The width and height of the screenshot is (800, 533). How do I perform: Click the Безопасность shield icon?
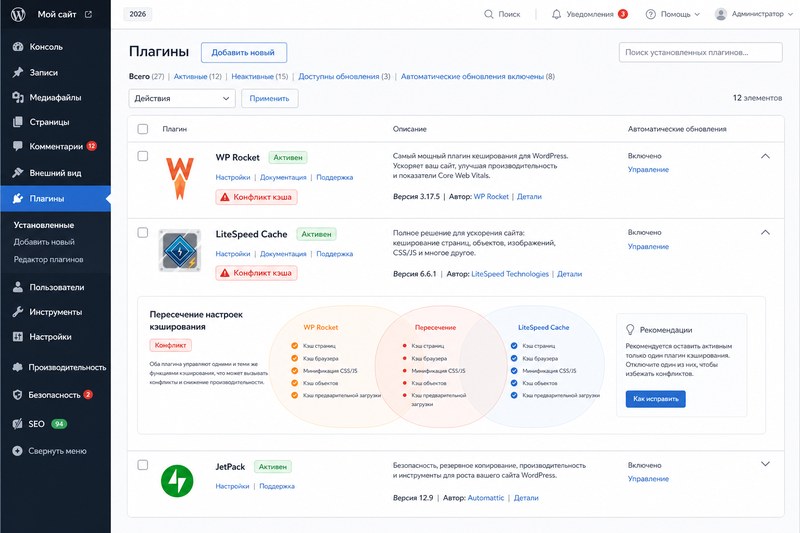click(18, 394)
